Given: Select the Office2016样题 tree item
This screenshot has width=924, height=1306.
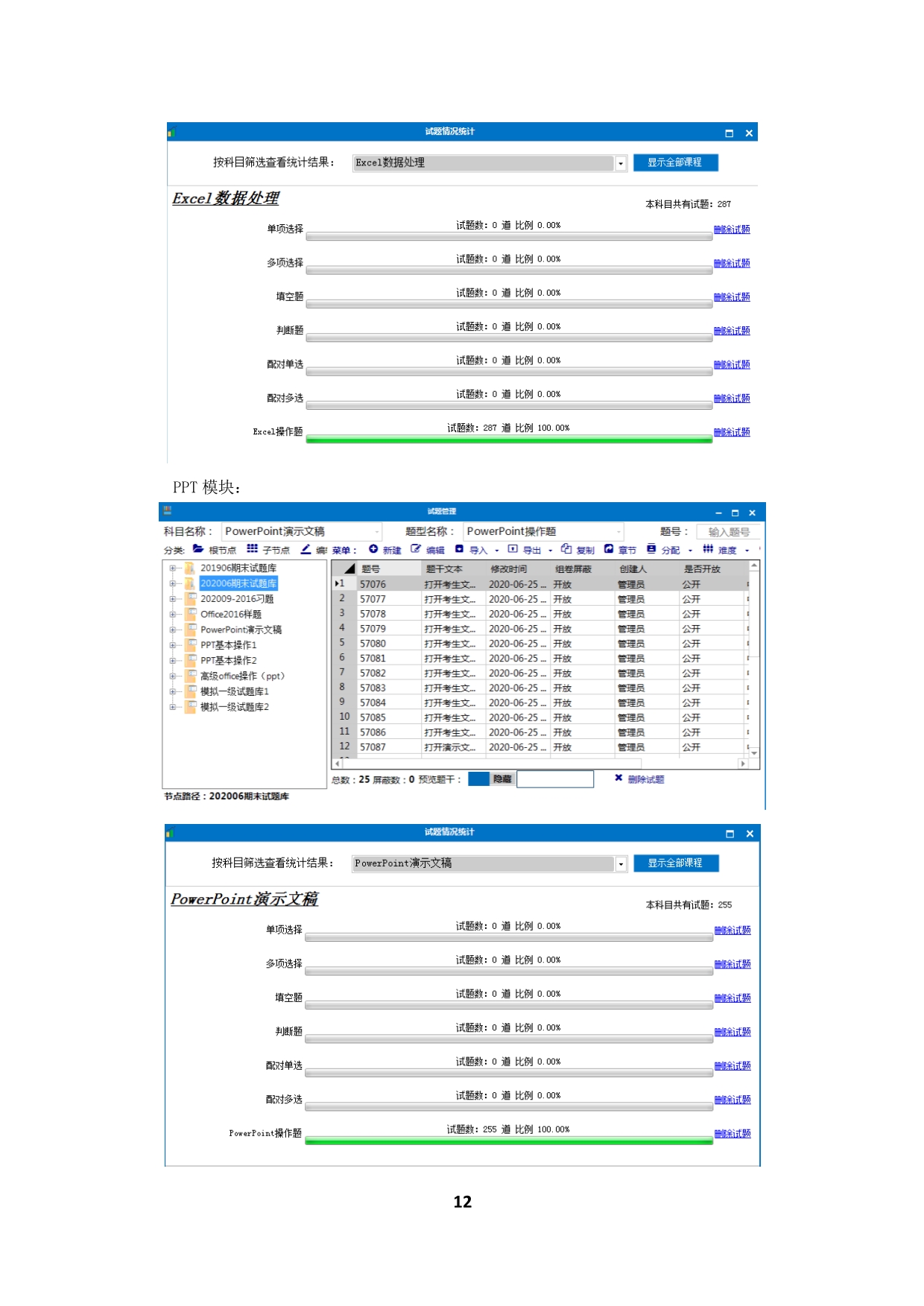Looking at the screenshot, I should coord(230,615).
